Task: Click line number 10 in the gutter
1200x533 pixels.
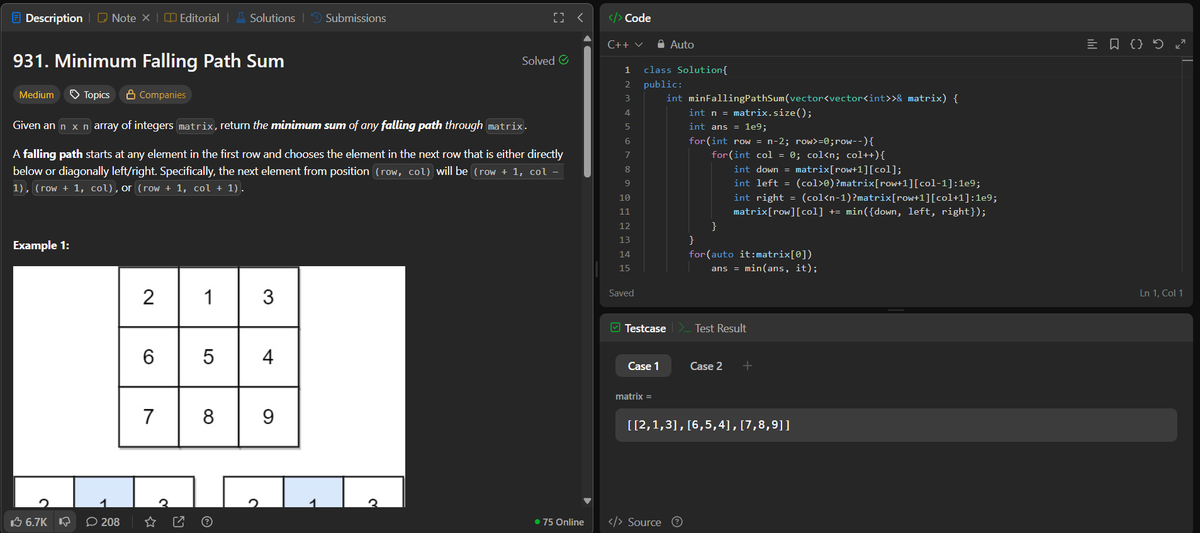Action: 624,197
